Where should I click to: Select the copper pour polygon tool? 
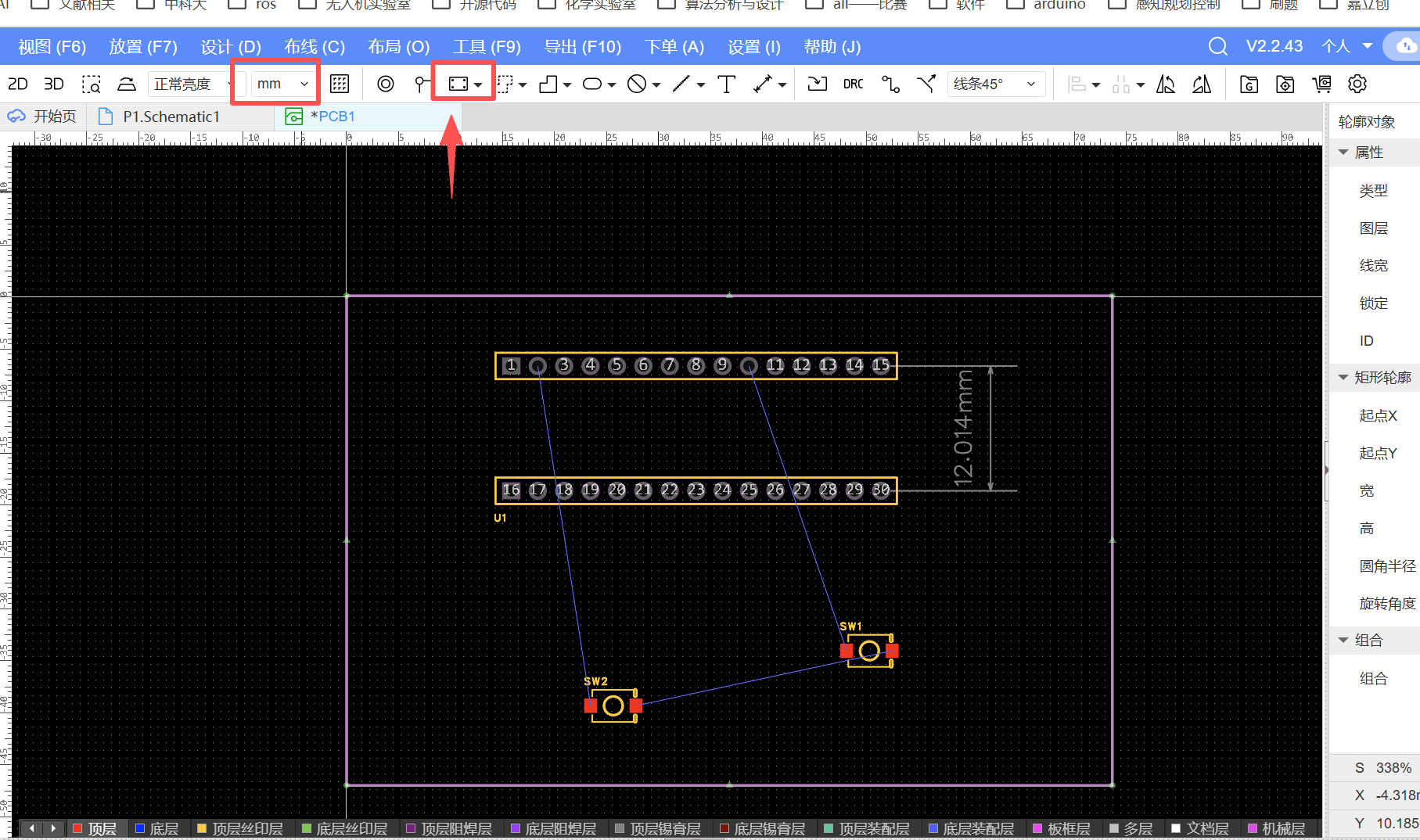(548, 84)
